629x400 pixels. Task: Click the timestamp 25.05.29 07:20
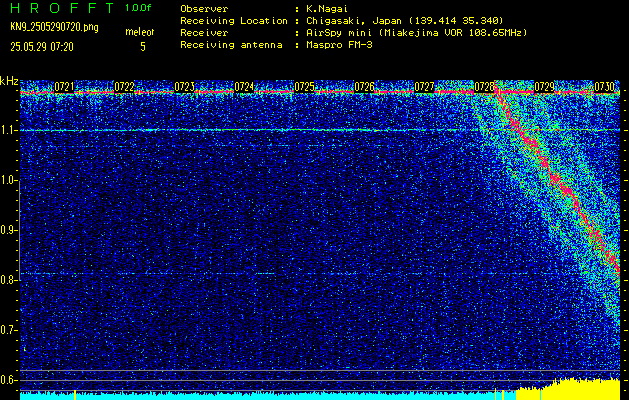pos(42,47)
